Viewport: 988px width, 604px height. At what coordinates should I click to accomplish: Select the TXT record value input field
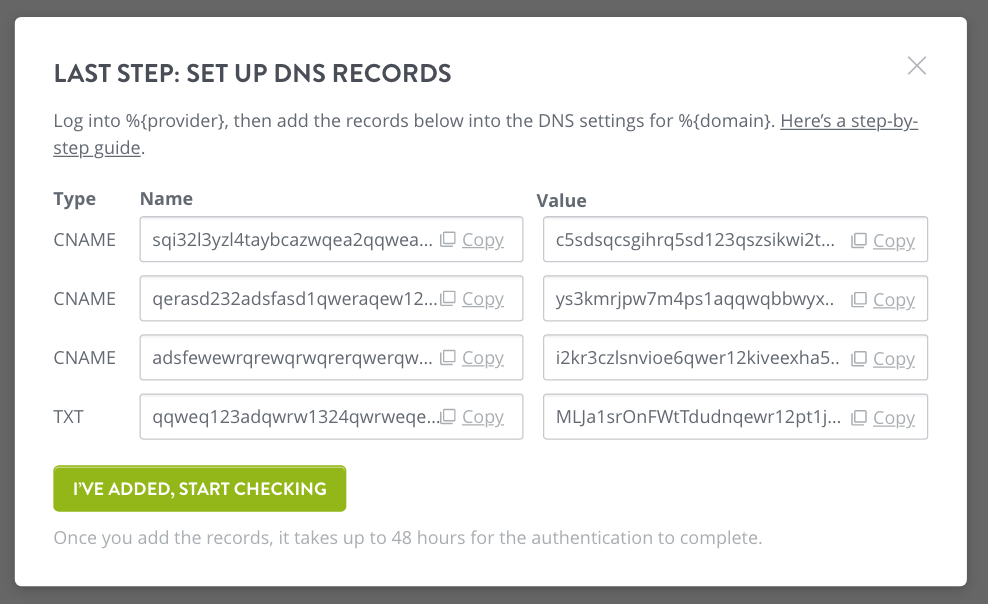[690, 417]
